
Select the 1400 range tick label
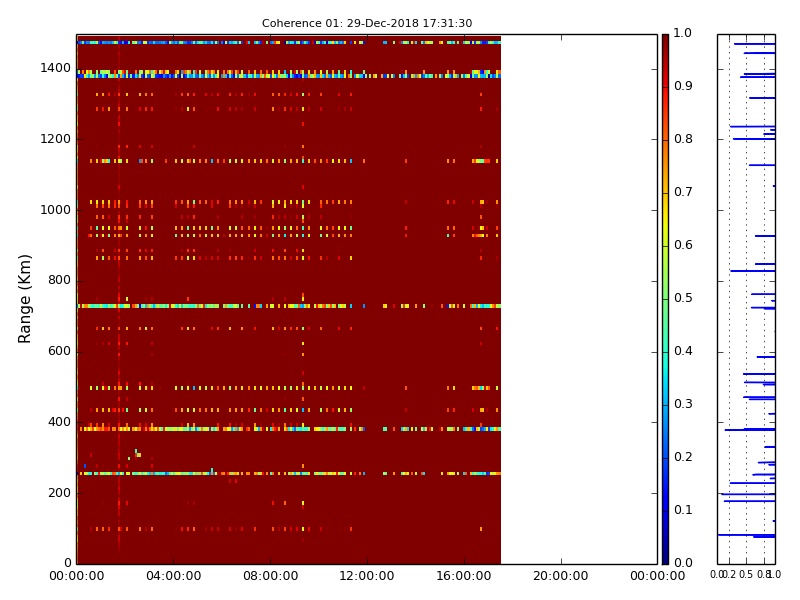(56, 68)
